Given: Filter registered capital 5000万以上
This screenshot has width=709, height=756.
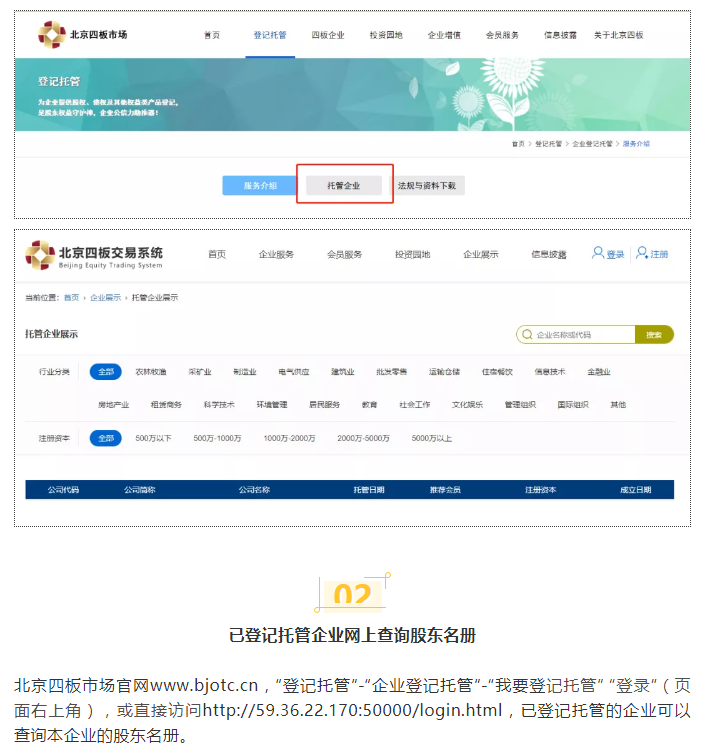Looking at the screenshot, I should 432,438.
